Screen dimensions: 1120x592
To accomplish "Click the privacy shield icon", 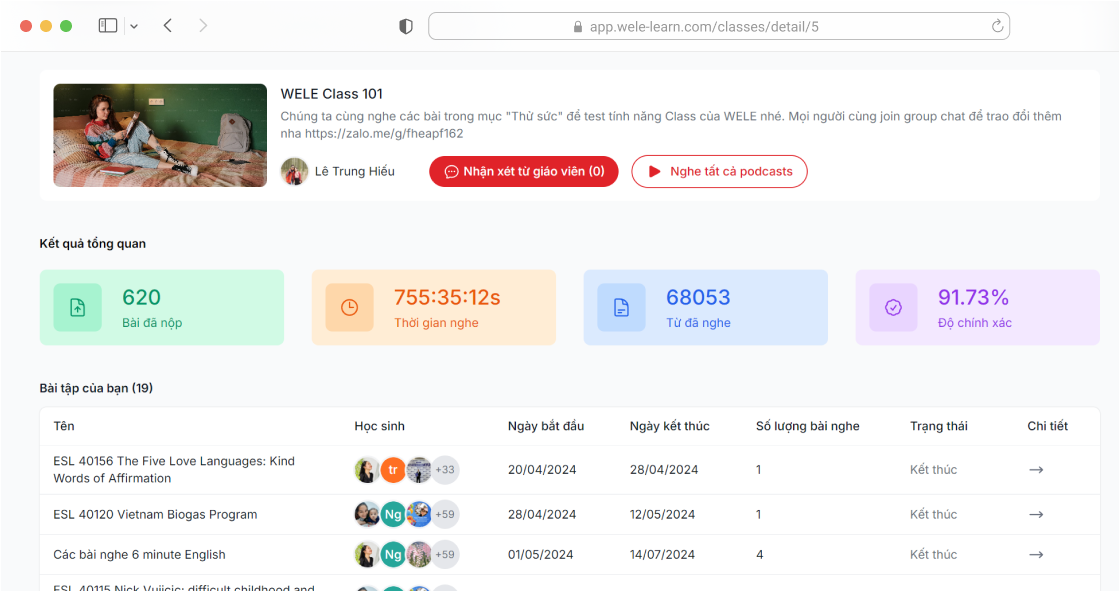I will tap(406, 27).
